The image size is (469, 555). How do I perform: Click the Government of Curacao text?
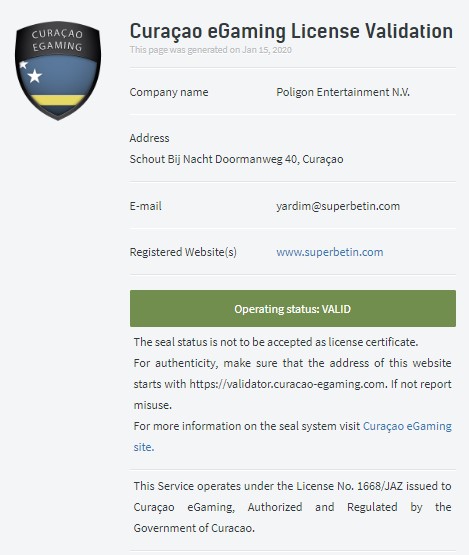(194, 528)
